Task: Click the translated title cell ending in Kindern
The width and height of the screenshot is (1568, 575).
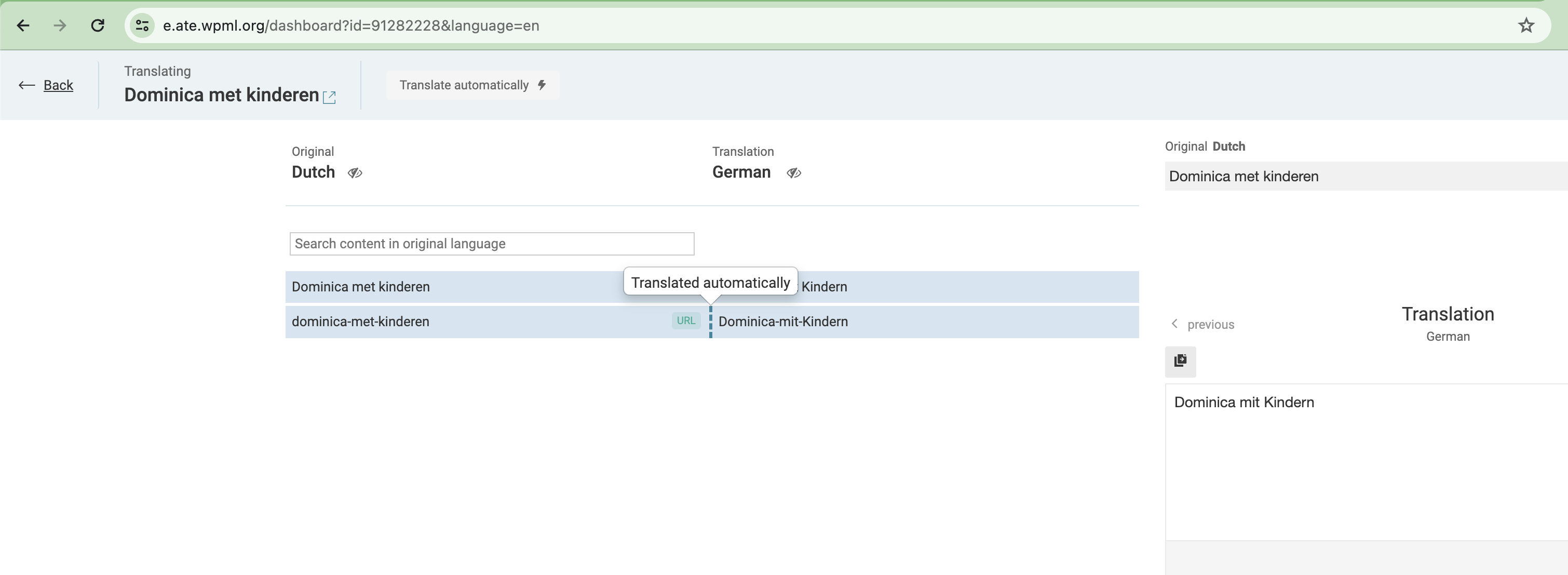Action: (925, 287)
